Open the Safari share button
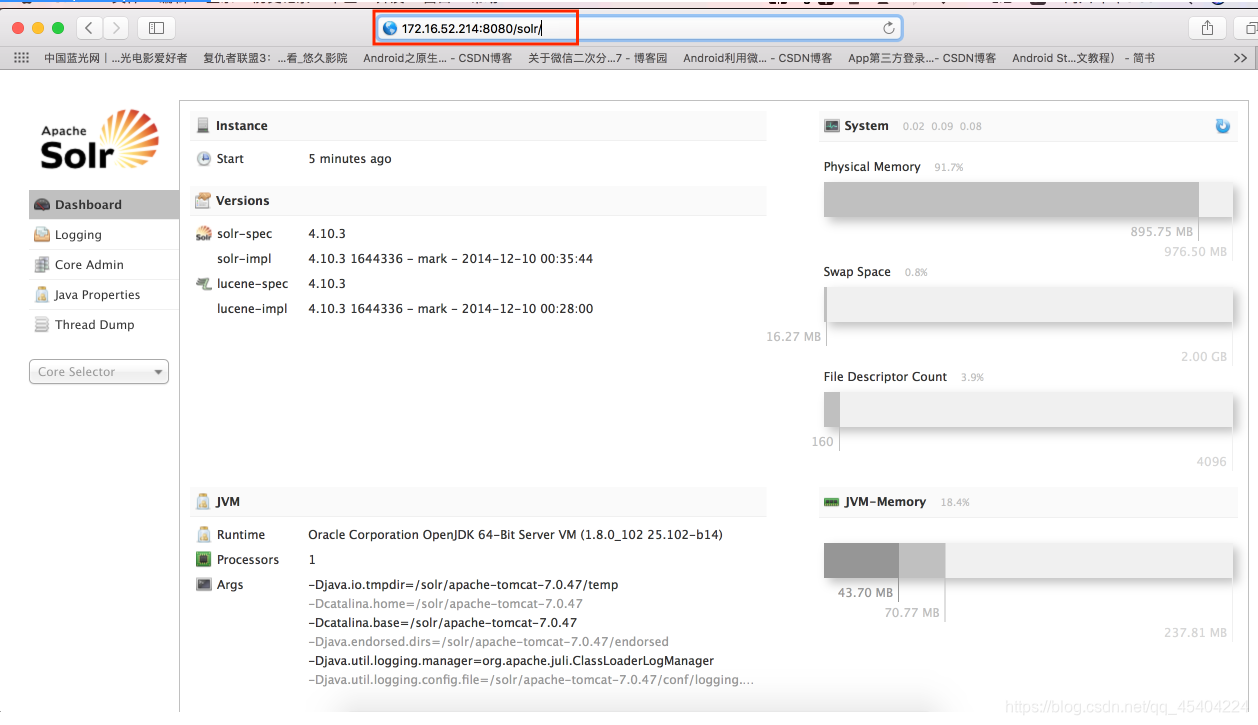Screen dimensions: 1258x725 (x=1207, y=28)
